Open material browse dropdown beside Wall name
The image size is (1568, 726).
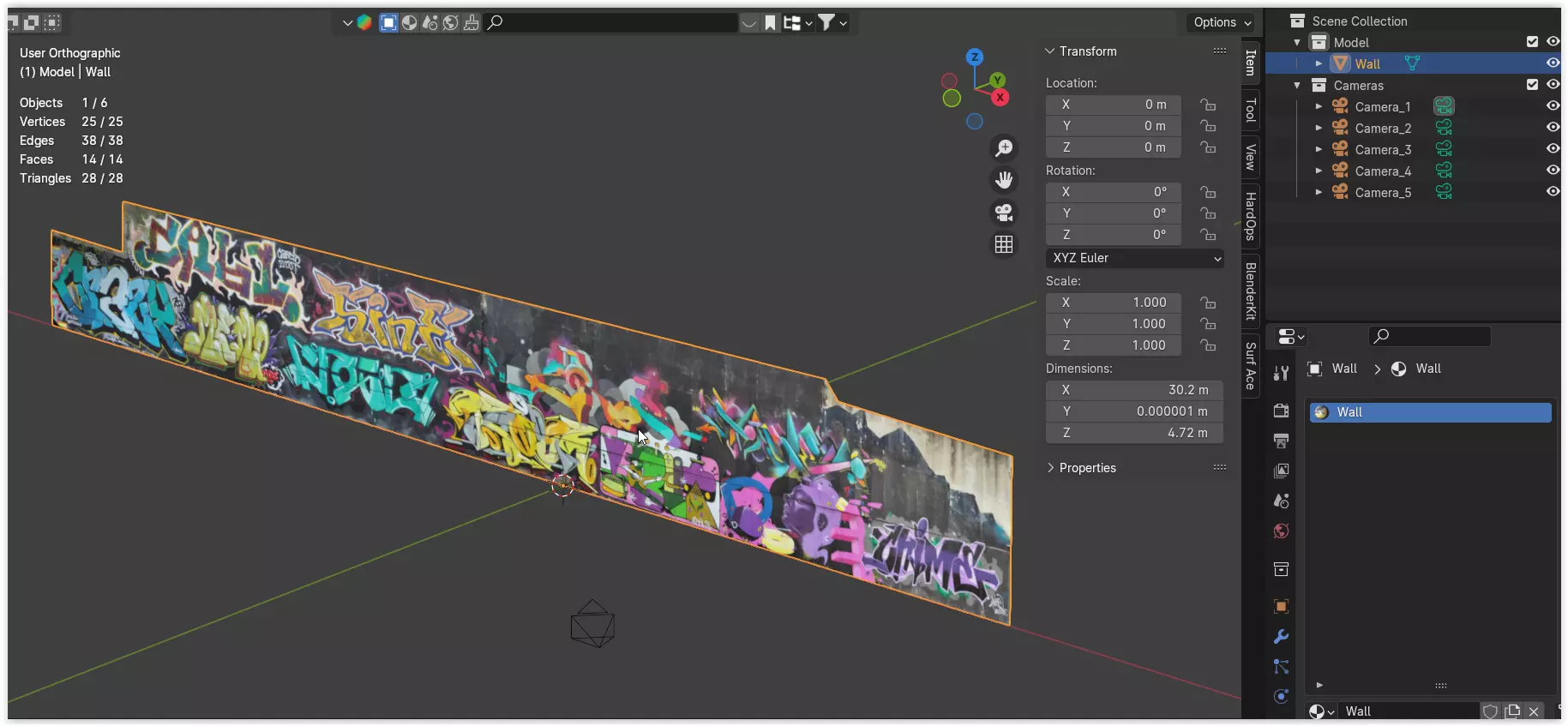1321,711
